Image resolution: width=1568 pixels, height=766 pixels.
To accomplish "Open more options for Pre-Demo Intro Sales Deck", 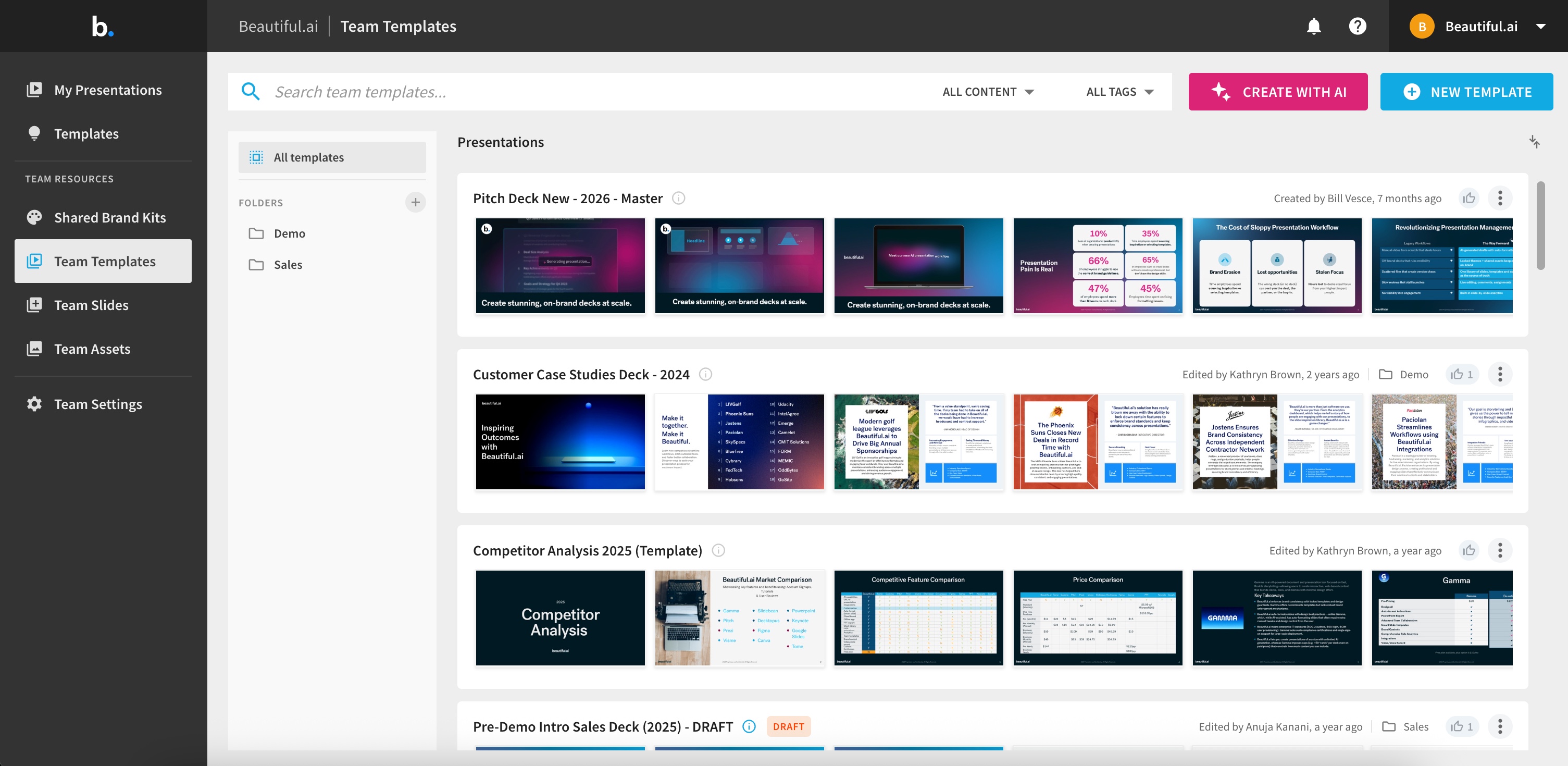I will pyautogui.click(x=1500, y=726).
